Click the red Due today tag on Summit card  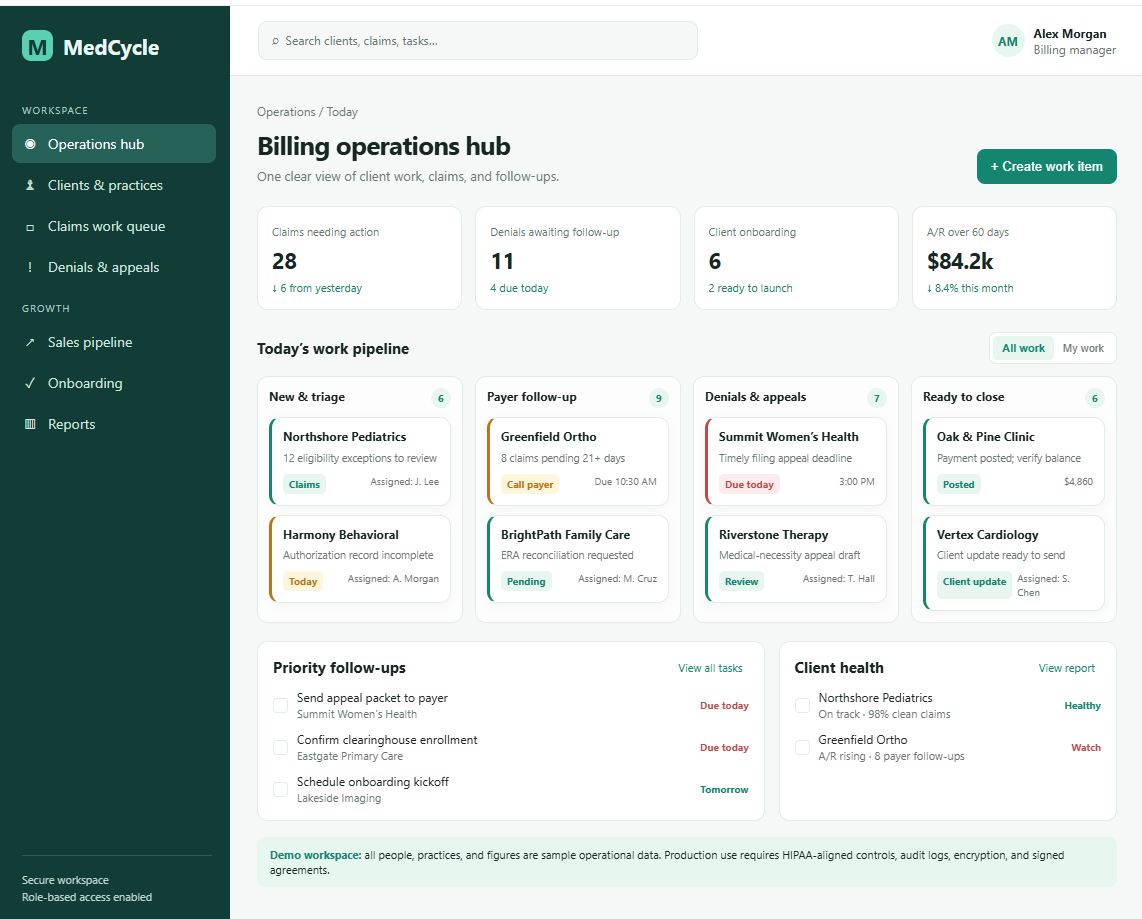tap(749, 484)
